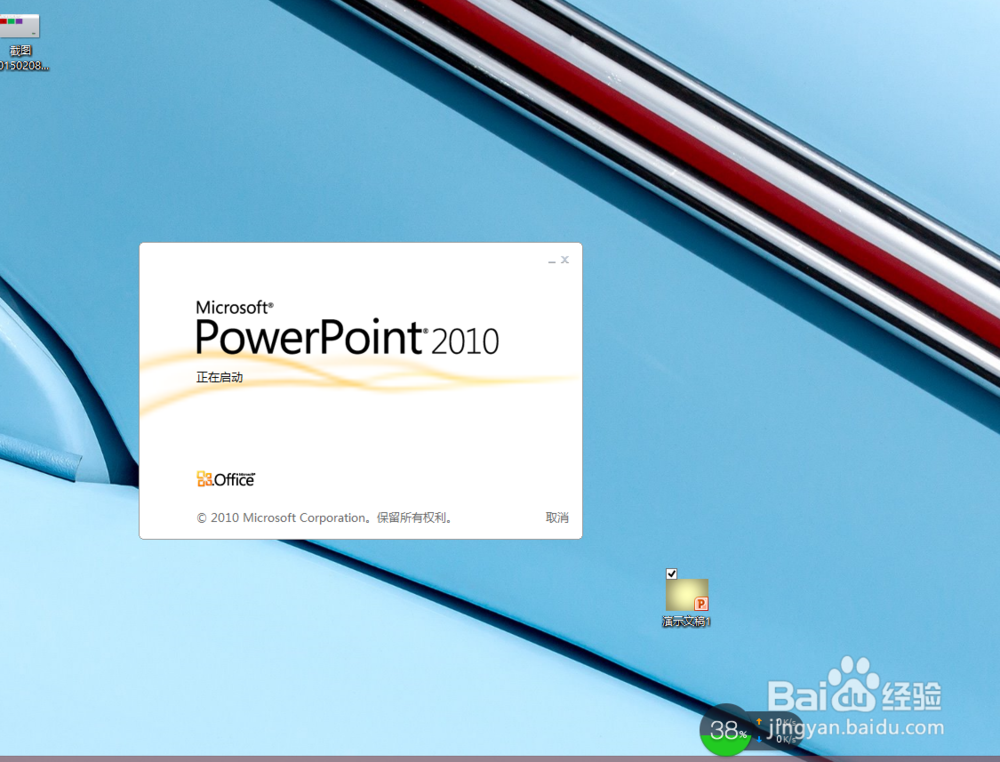Select the 演示文稿1 PowerPoint file icon
The height and width of the screenshot is (762, 1000).
(687, 596)
